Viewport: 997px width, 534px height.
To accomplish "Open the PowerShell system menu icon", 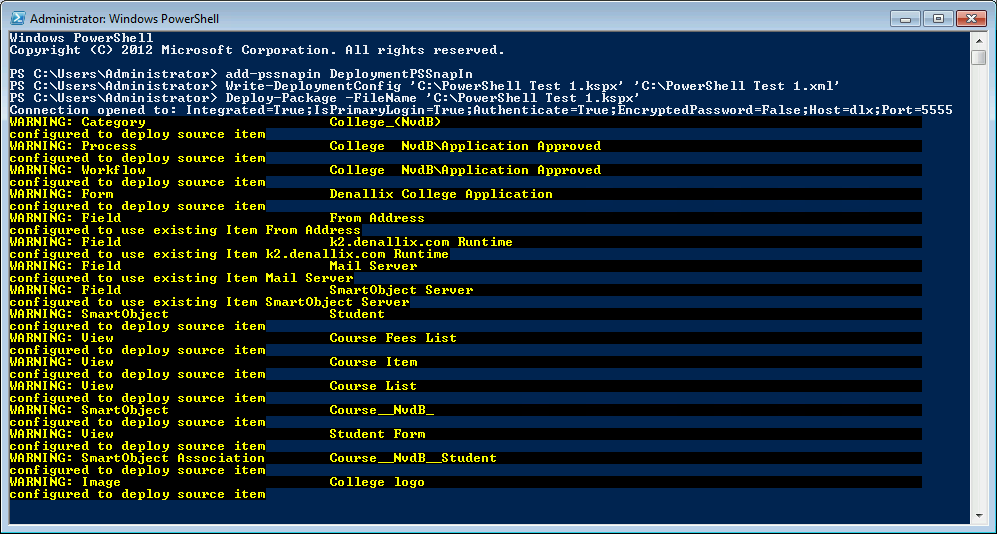I will [17, 17].
